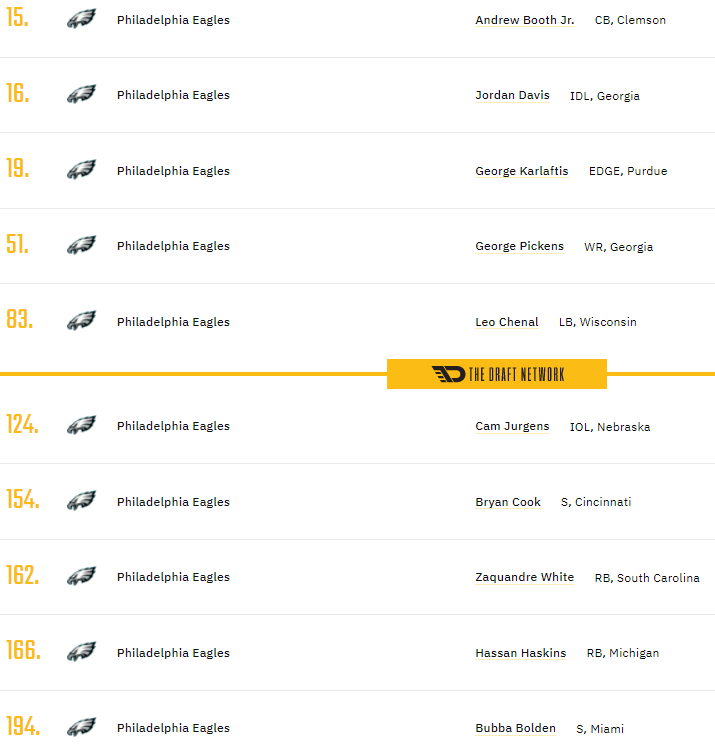Click the Eagles logo beside pick 19
The width and height of the screenshot is (715, 744).
(x=81, y=170)
